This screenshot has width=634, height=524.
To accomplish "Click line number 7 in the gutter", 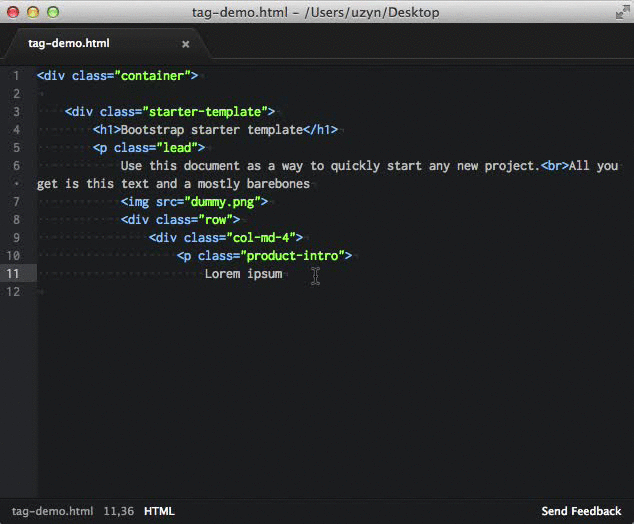I will point(16,201).
